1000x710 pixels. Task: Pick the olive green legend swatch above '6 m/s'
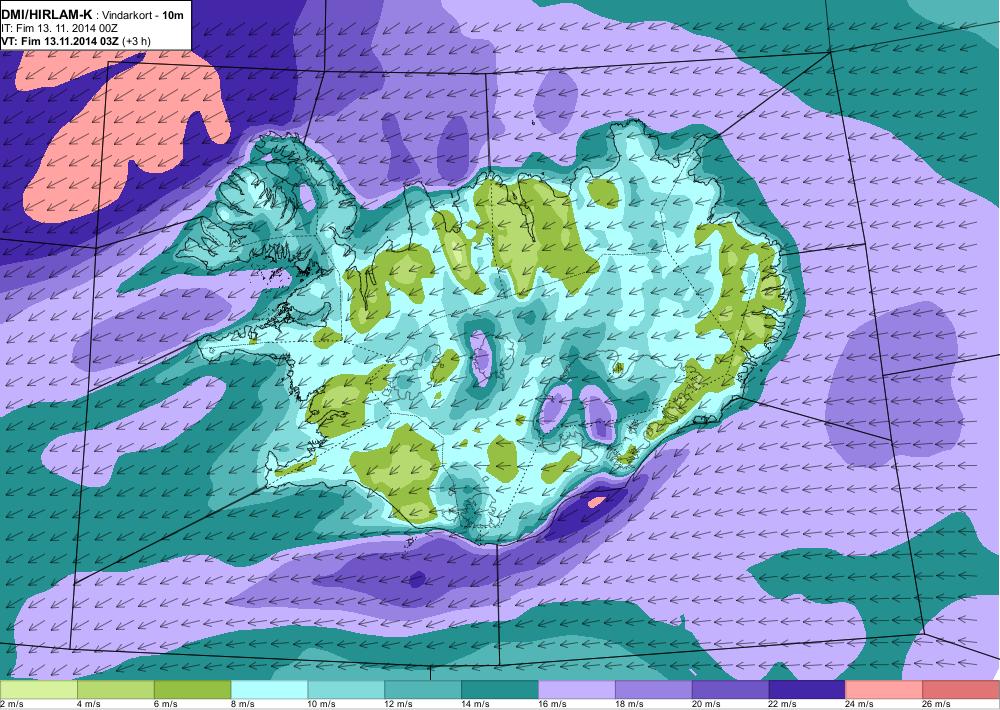click(193, 690)
